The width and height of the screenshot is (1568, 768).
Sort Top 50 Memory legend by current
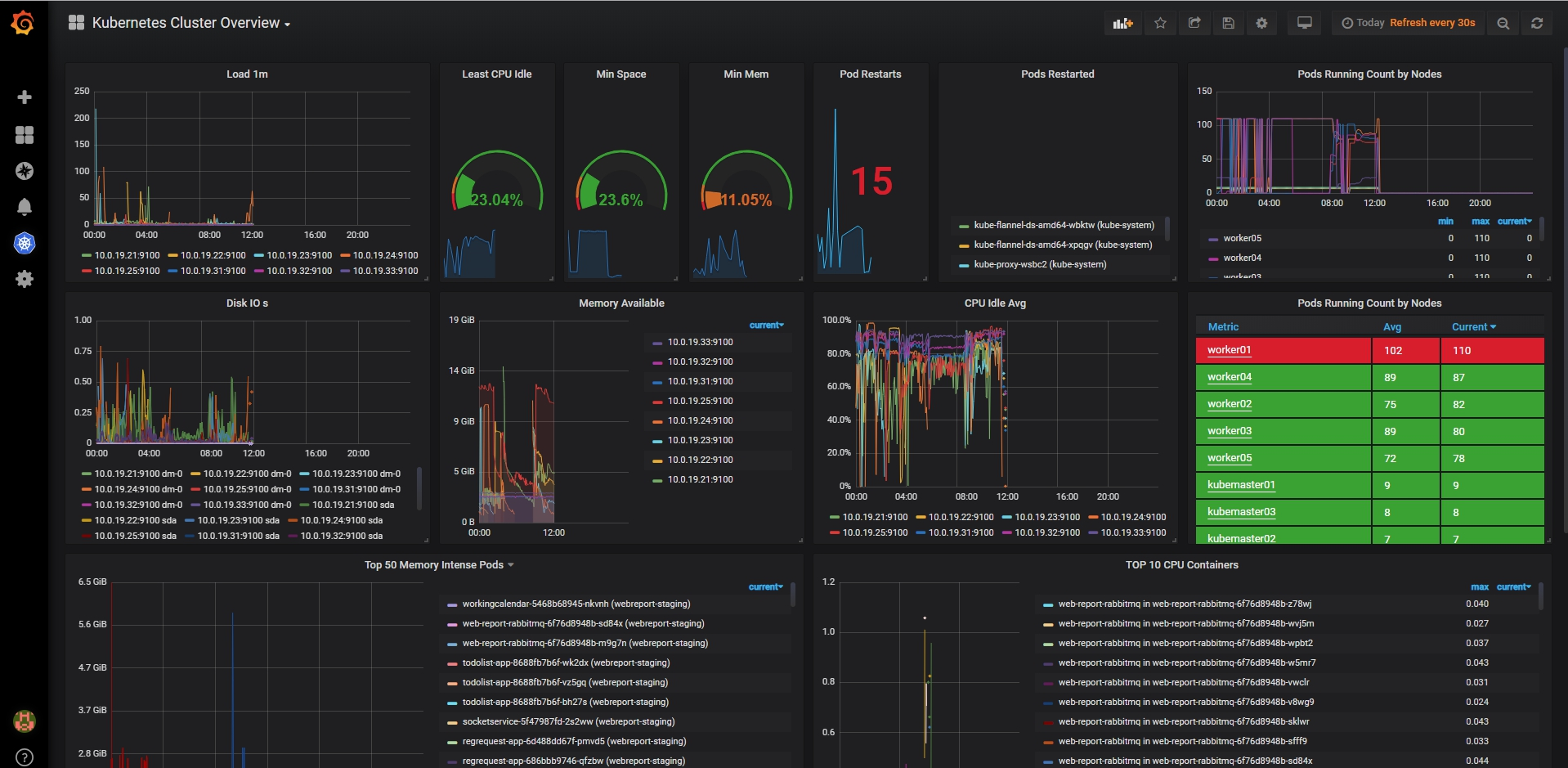pyautogui.click(x=765, y=587)
